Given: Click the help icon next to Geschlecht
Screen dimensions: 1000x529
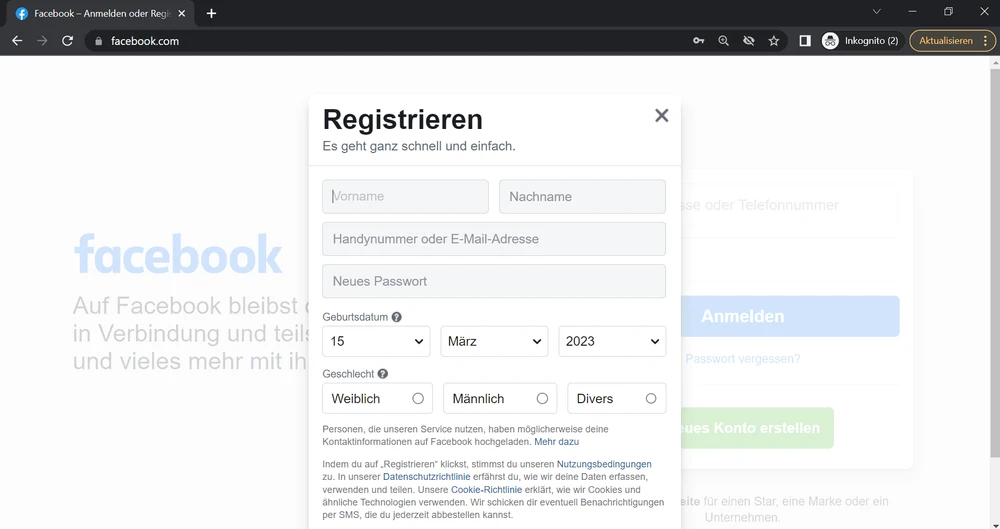Looking at the screenshot, I should click(383, 374).
